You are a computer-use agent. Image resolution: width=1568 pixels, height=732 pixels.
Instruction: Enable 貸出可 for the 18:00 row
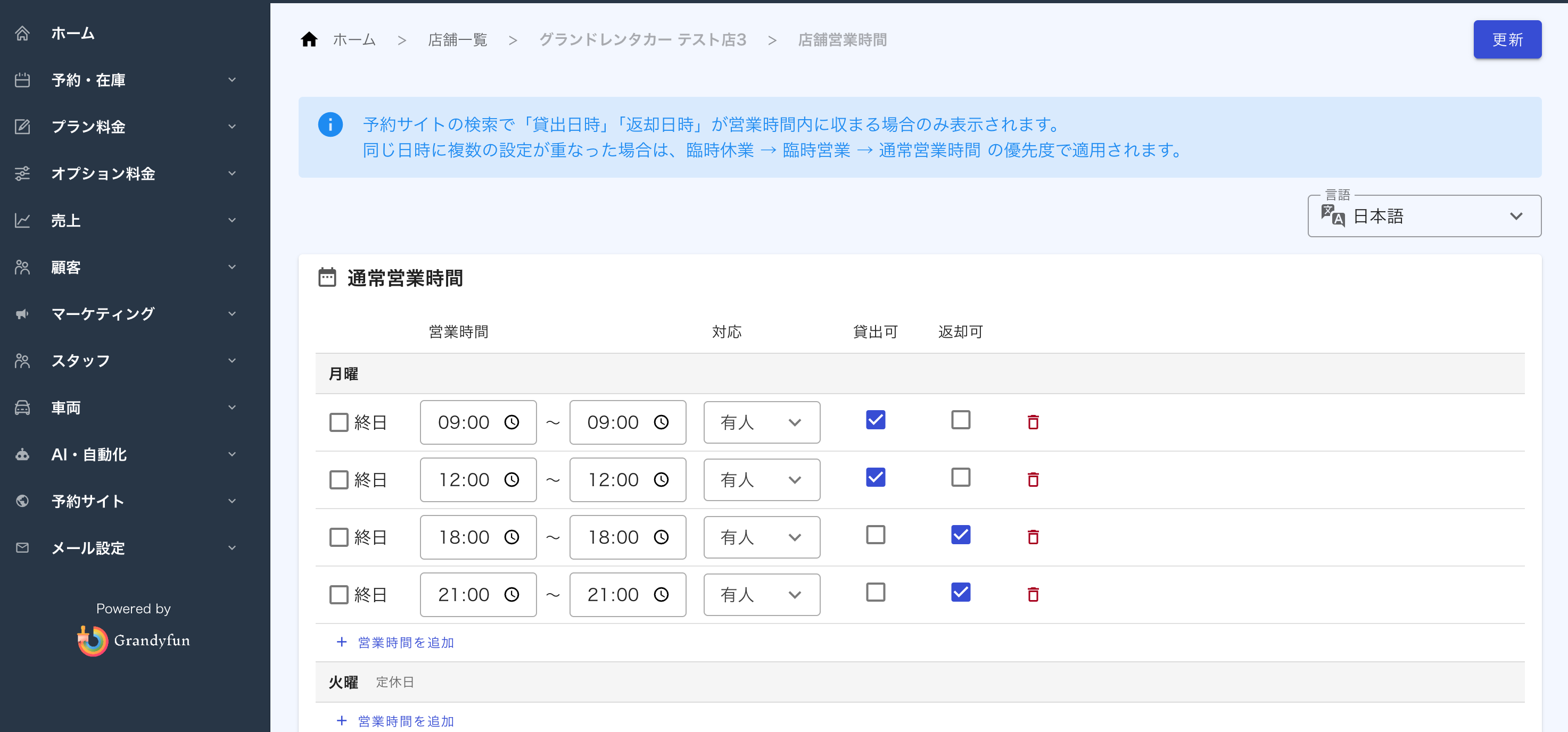[876, 535]
